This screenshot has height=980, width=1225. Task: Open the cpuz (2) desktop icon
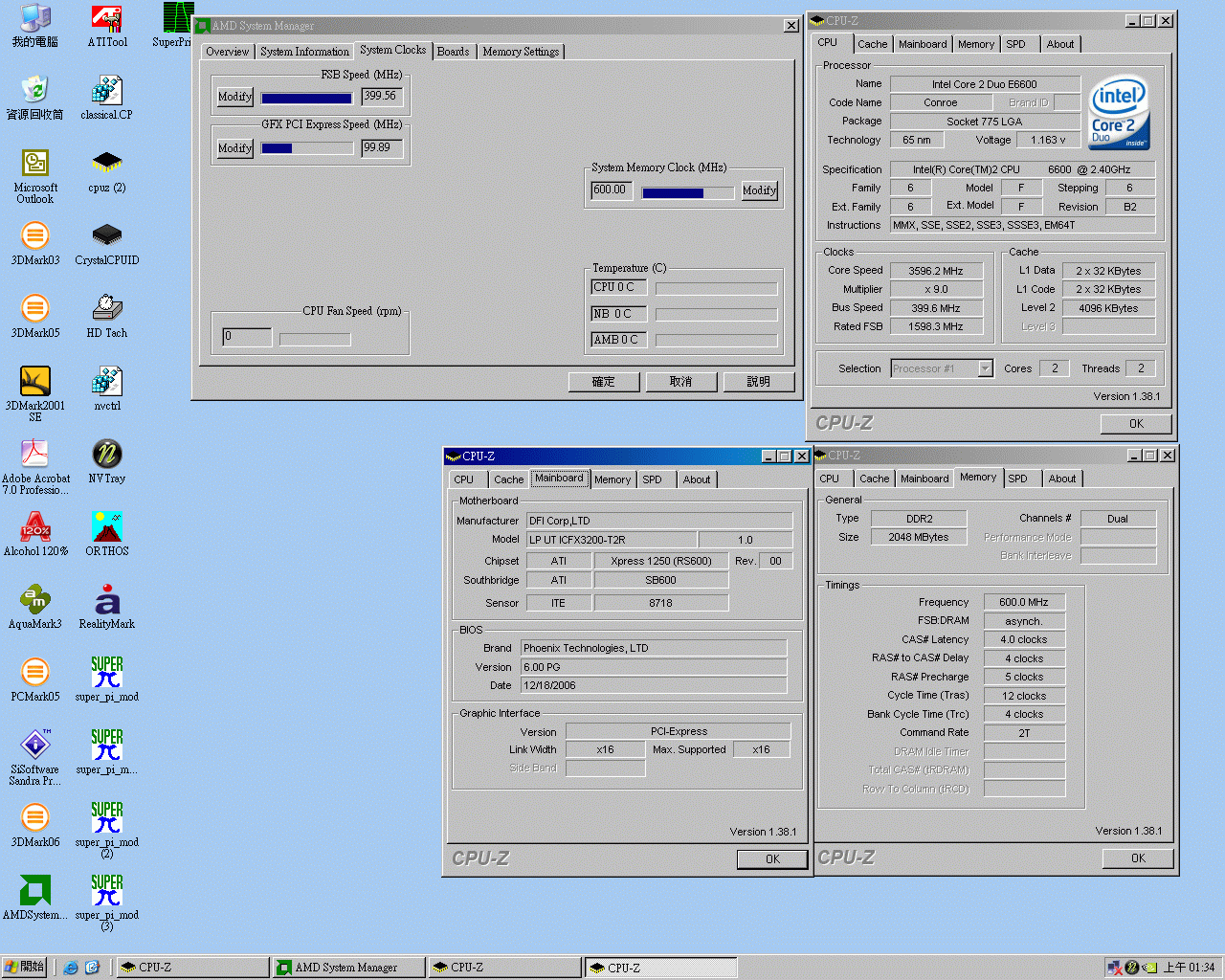pyautogui.click(x=106, y=171)
